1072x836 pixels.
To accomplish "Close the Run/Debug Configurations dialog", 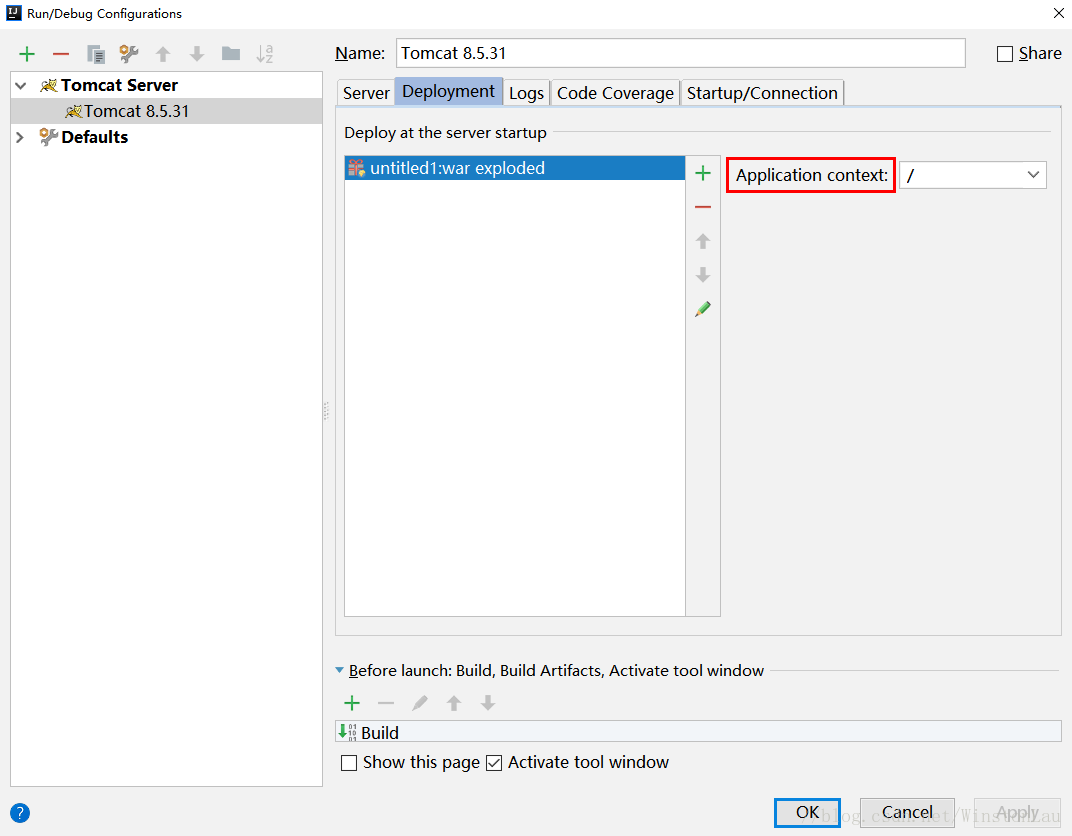I will pos(1058,13).
